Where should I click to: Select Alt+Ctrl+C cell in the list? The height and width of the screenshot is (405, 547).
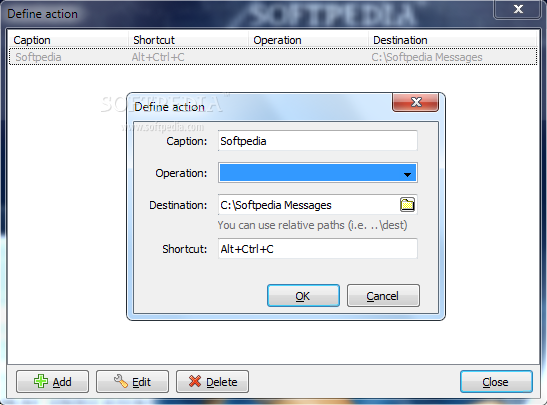tap(158, 57)
